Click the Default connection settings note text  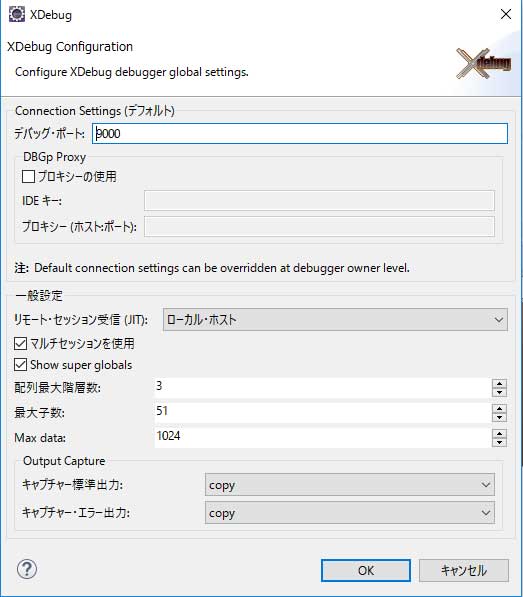(222, 268)
